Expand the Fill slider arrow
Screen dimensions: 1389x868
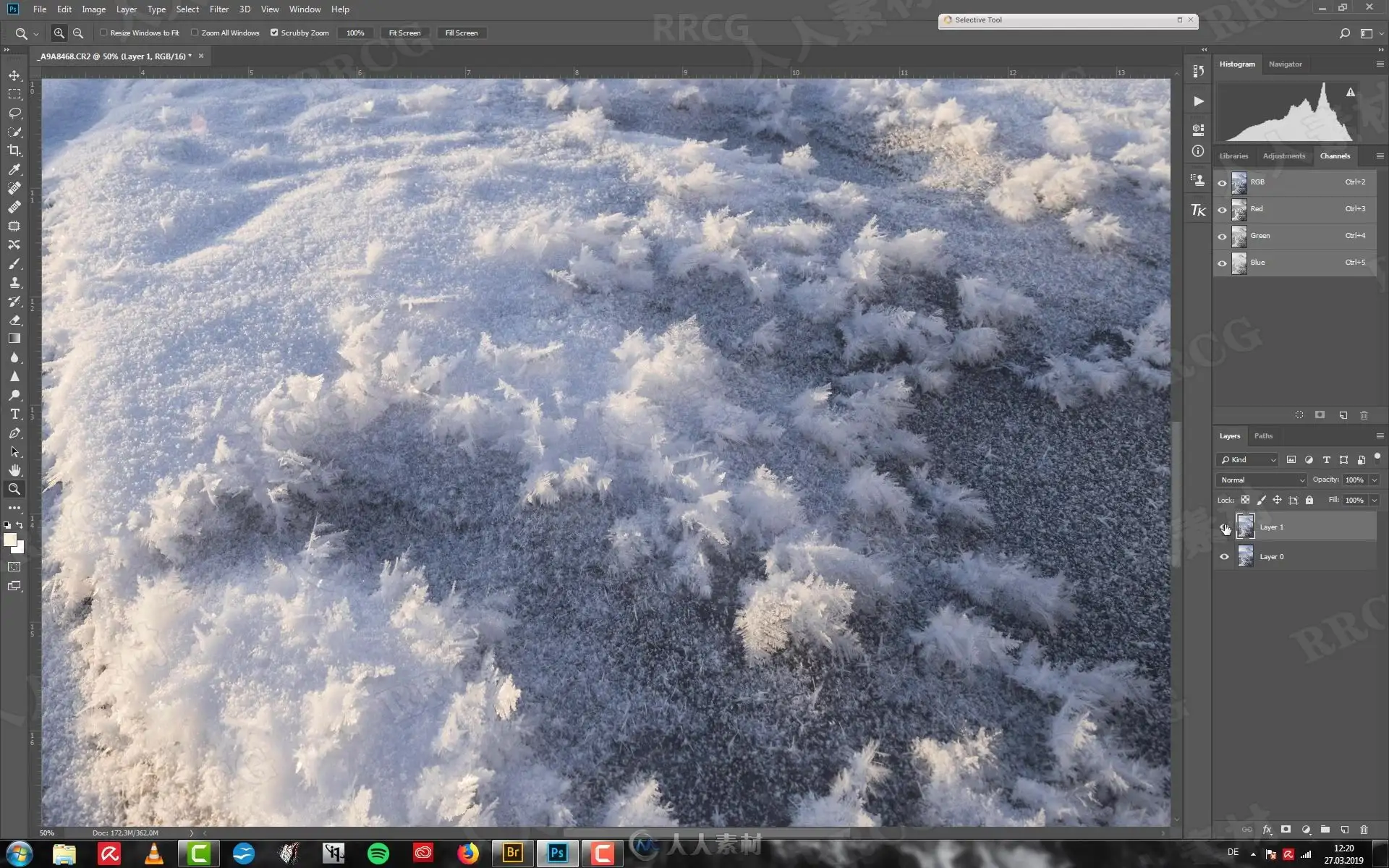click(x=1374, y=500)
